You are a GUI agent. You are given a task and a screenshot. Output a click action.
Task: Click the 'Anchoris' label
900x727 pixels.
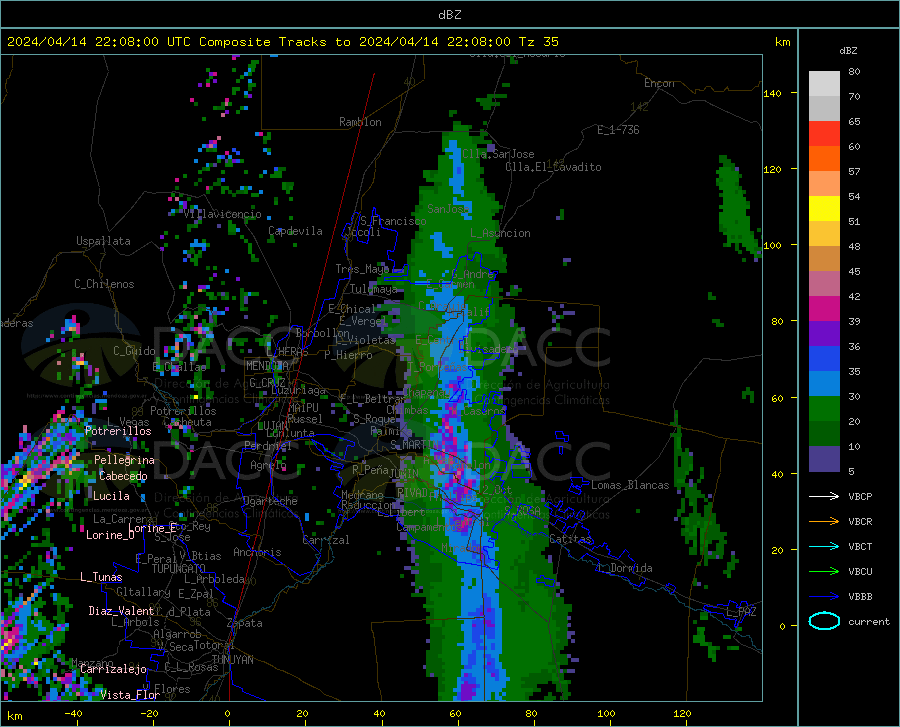[257, 552]
